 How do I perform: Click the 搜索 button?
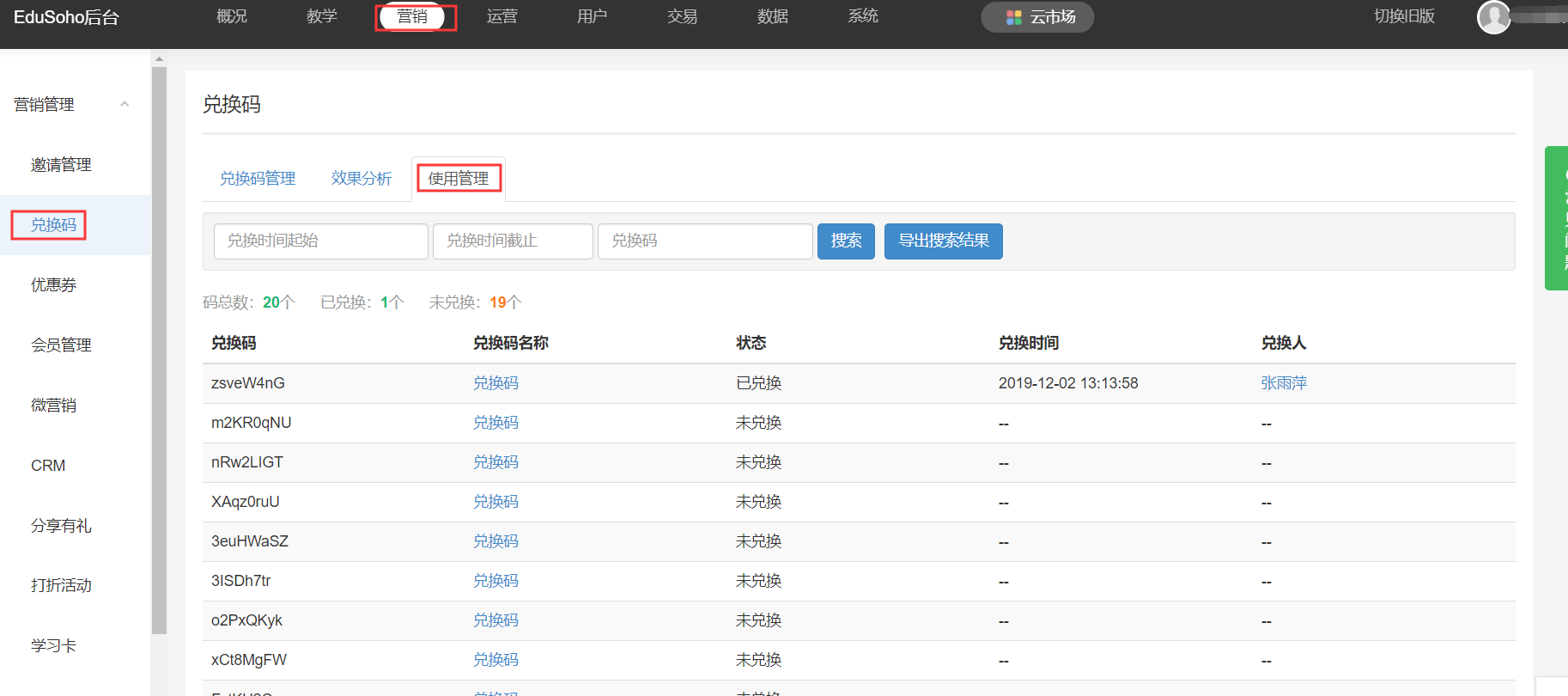coord(846,241)
